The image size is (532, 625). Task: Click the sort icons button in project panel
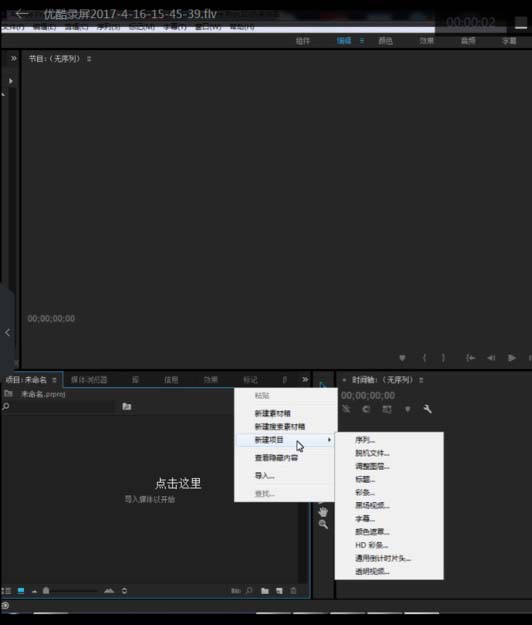[x=124, y=591]
